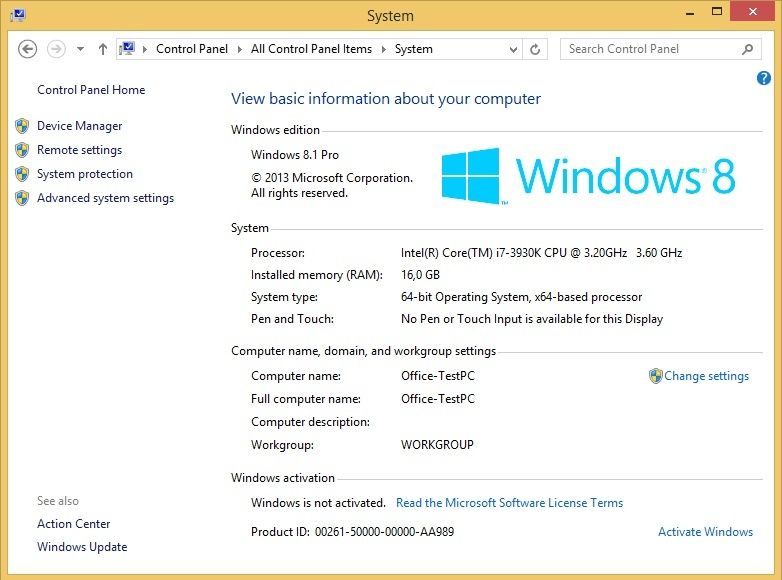The width and height of the screenshot is (782, 580).
Task: Open System protection
Action: (x=85, y=174)
